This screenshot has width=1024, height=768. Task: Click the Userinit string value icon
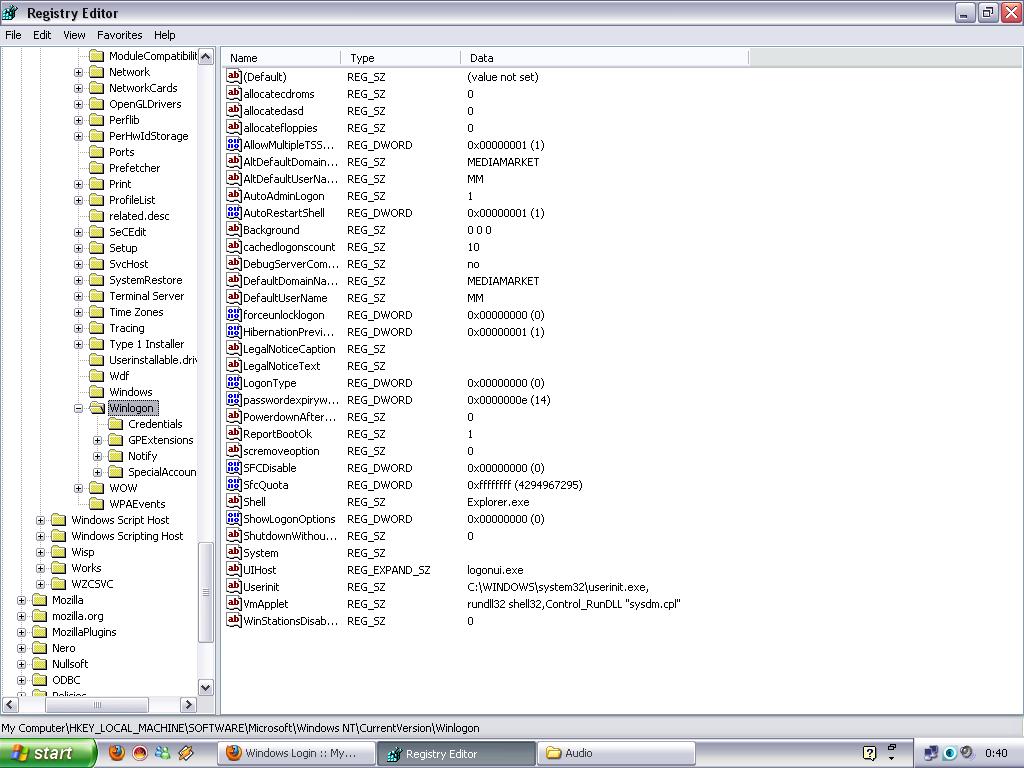(x=234, y=586)
